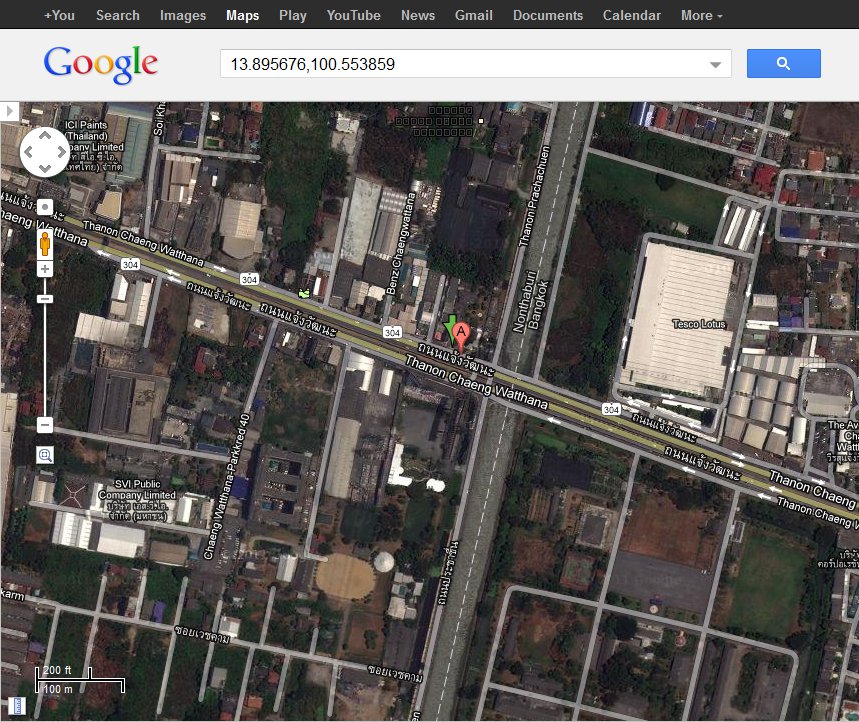This screenshot has width=859, height=722.
Task: Open YouTube from the top bar
Action: point(353,15)
